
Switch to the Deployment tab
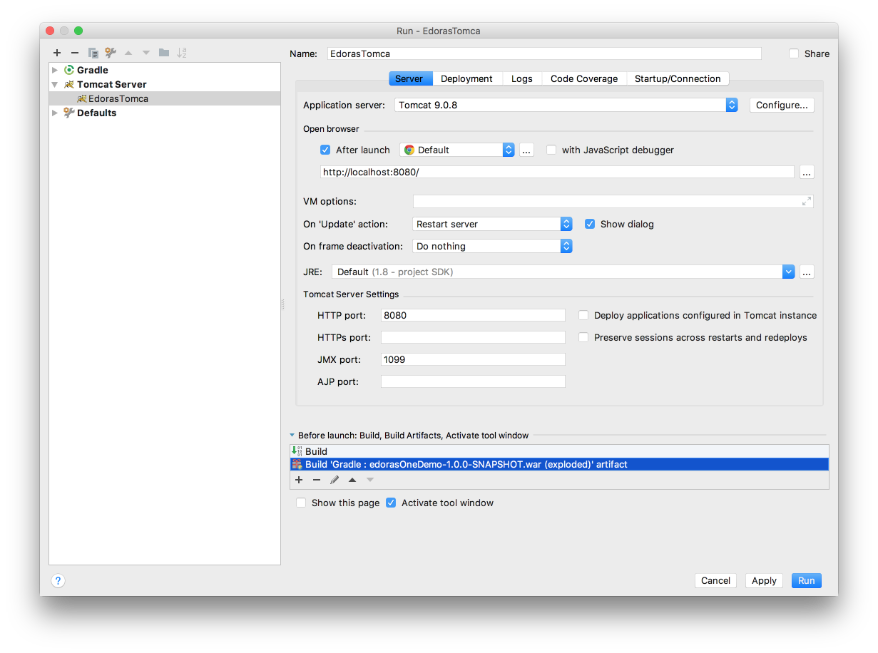point(466,79)
